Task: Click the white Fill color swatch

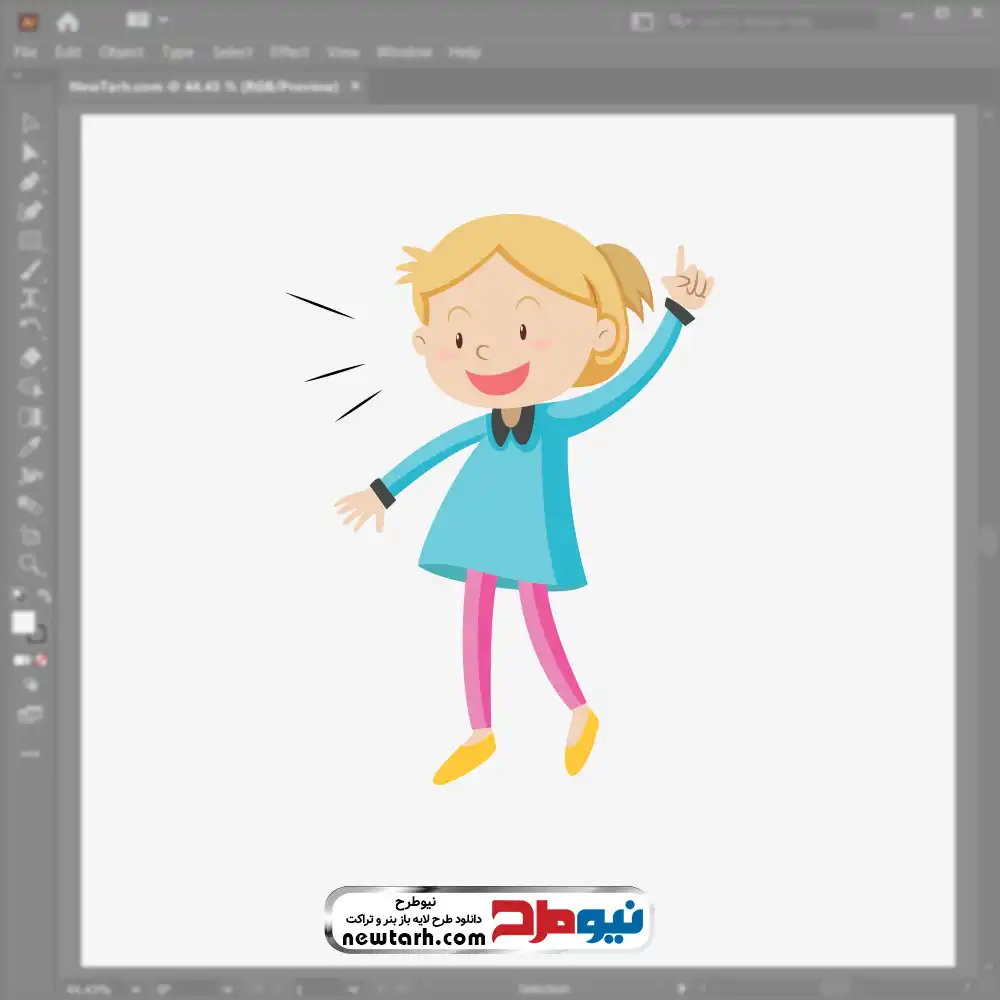Action: (x=23, y=623)
